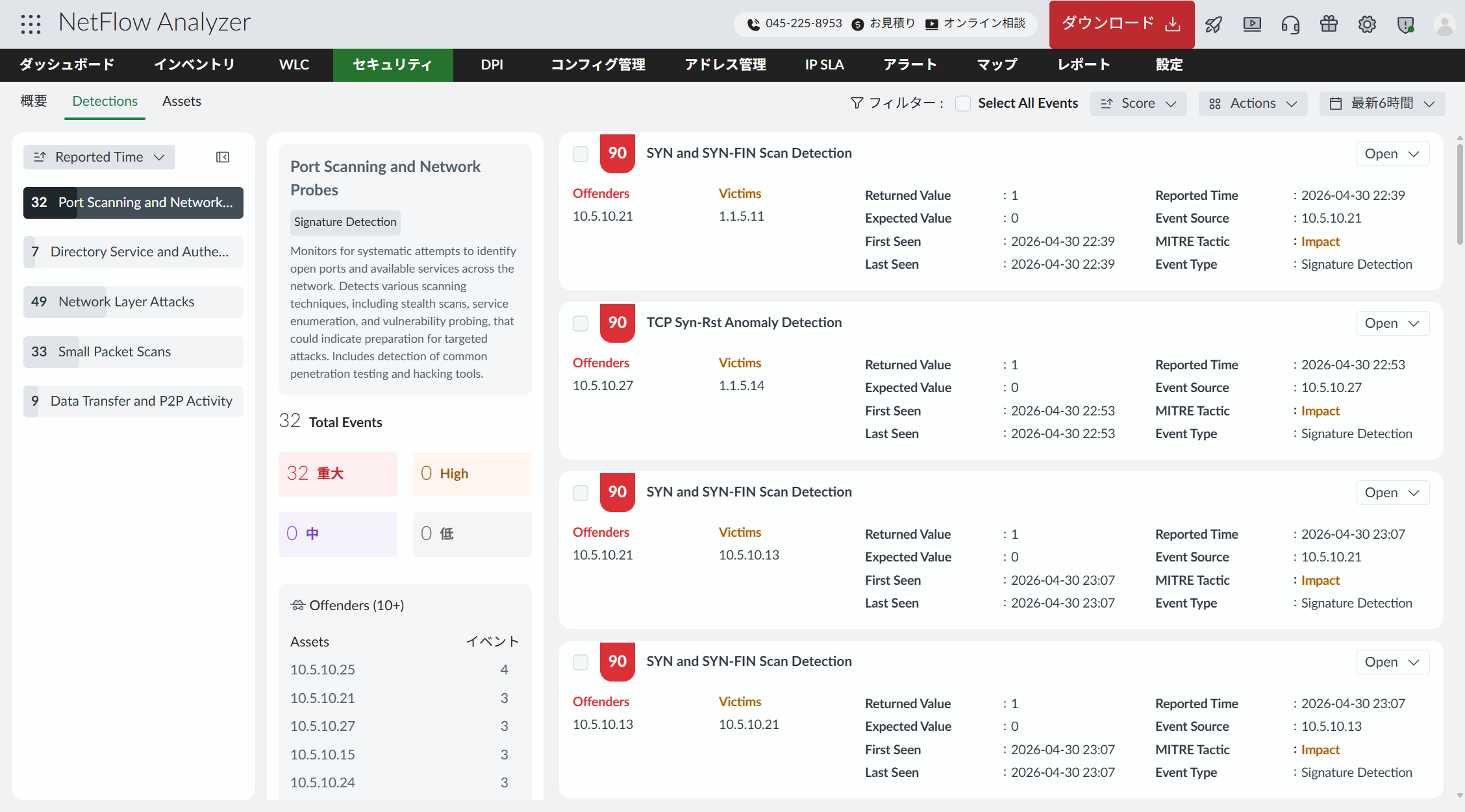Viewport: 1465px width, 812px height.
Task: Toggle the Select All Events checkbox
Action: point(963,104)
